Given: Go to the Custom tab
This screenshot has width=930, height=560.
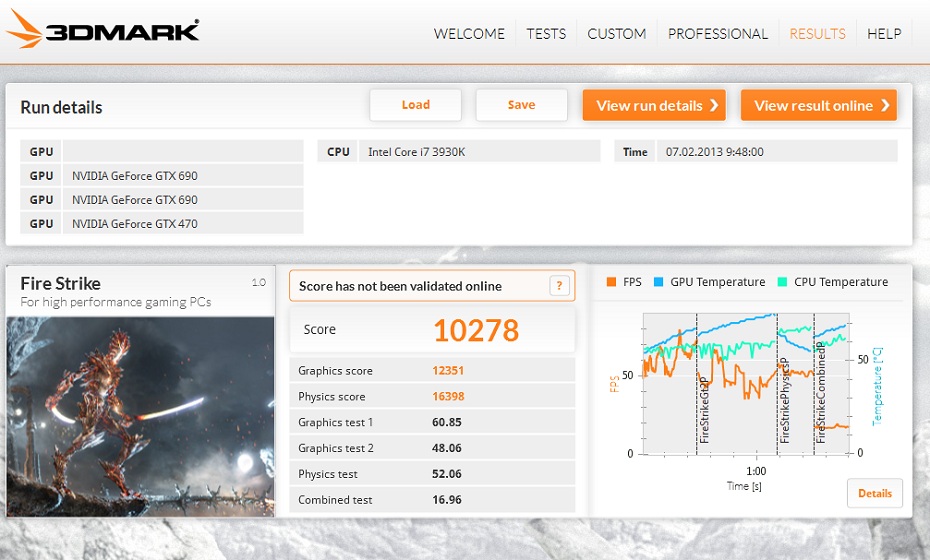Looking at the screenshot, I should point(616,34).
